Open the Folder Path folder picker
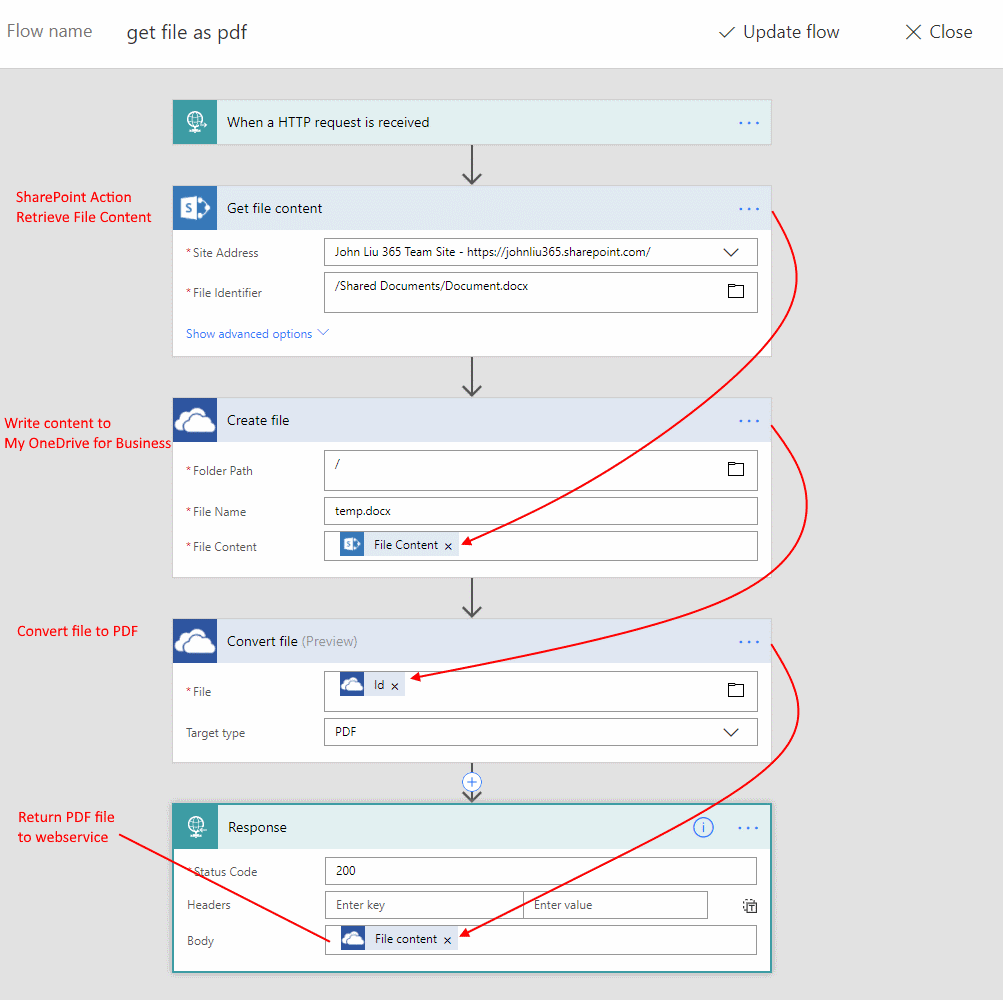1003x1000 pixels. point(736,469)
